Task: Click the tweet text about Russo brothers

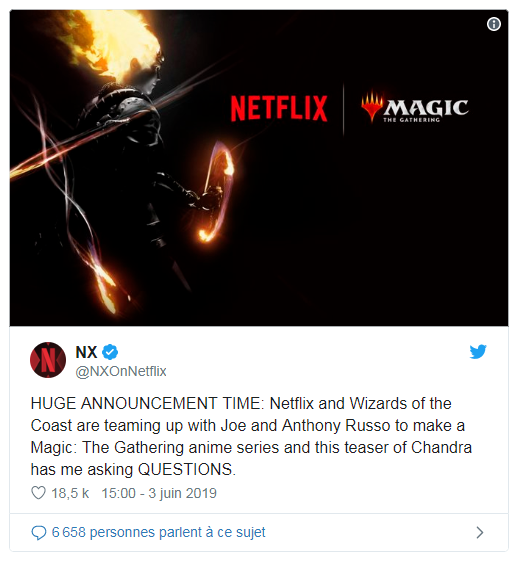Action: pos(251,436)
